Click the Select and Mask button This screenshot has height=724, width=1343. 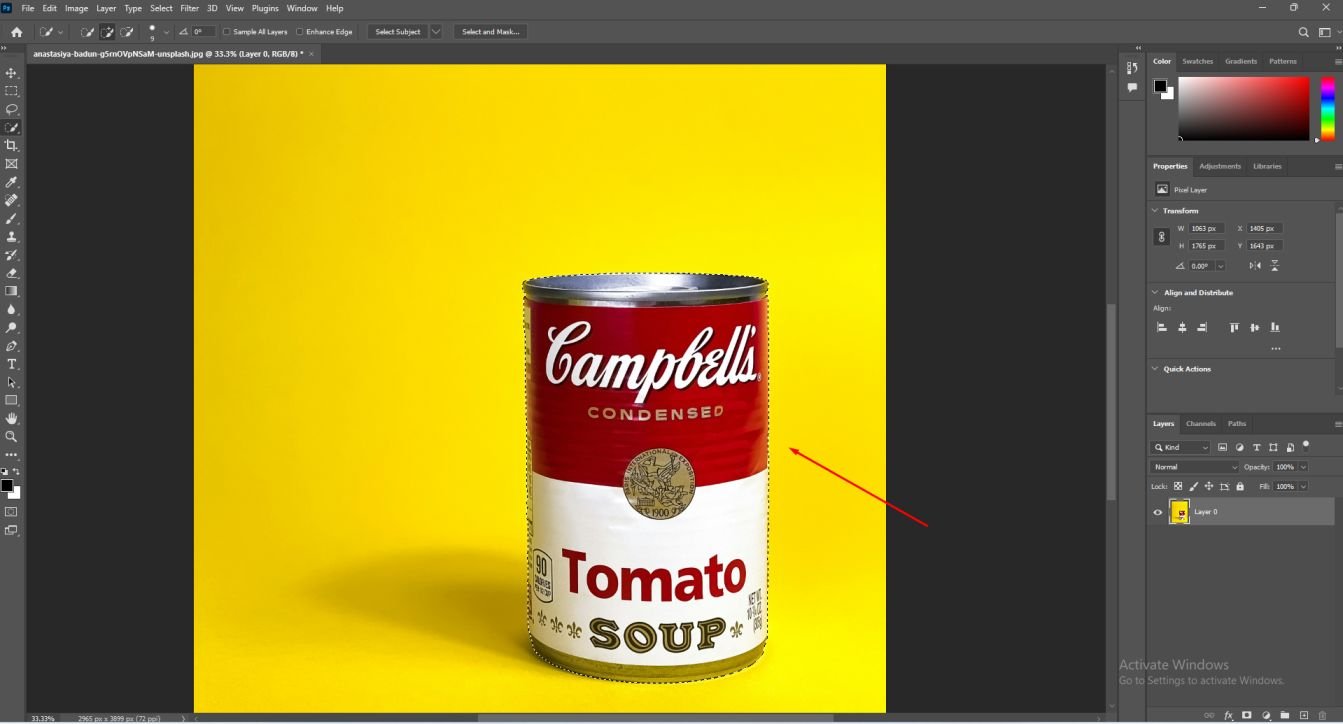coord(490,32)
